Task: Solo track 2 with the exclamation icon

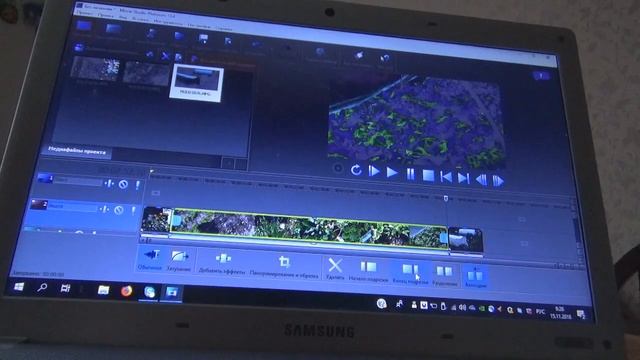Action: (x=133, y=211)
